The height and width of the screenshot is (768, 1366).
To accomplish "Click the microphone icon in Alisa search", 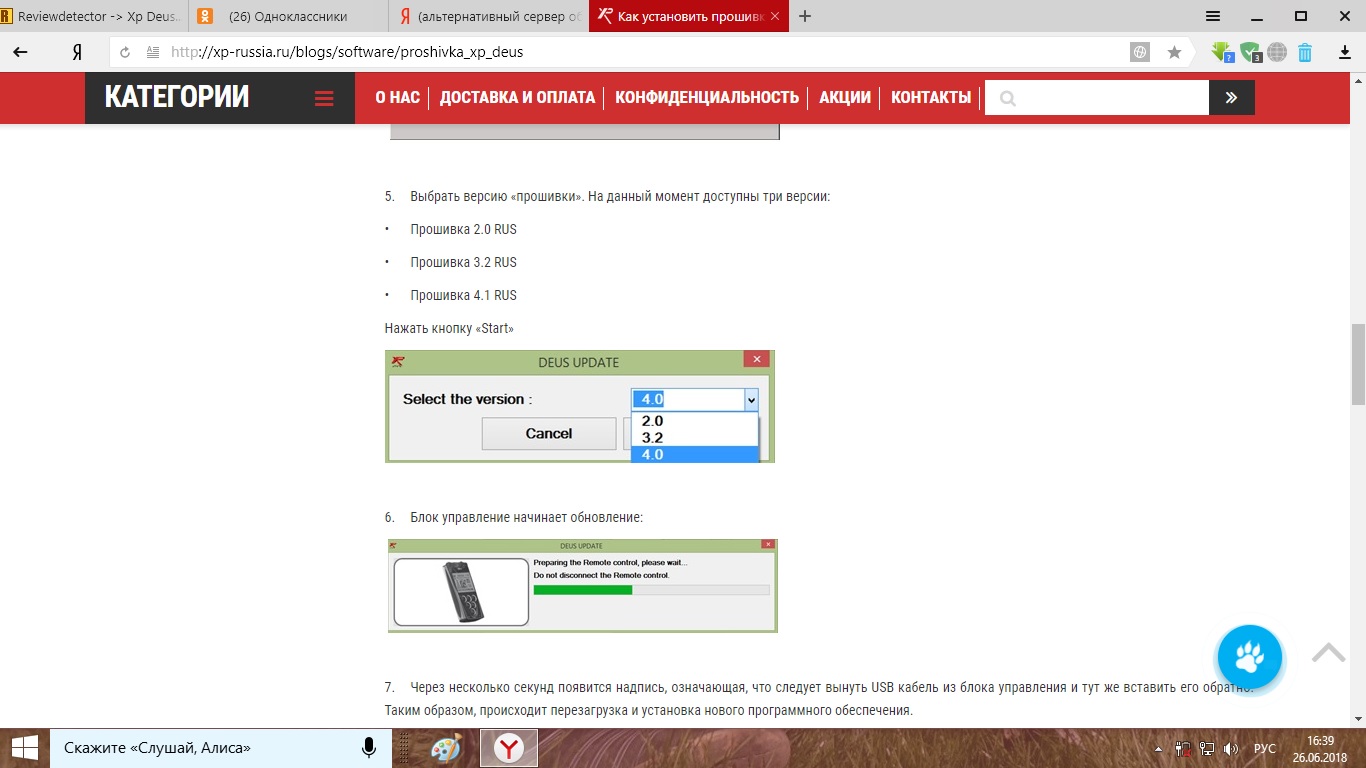I will tap(369, 748).
